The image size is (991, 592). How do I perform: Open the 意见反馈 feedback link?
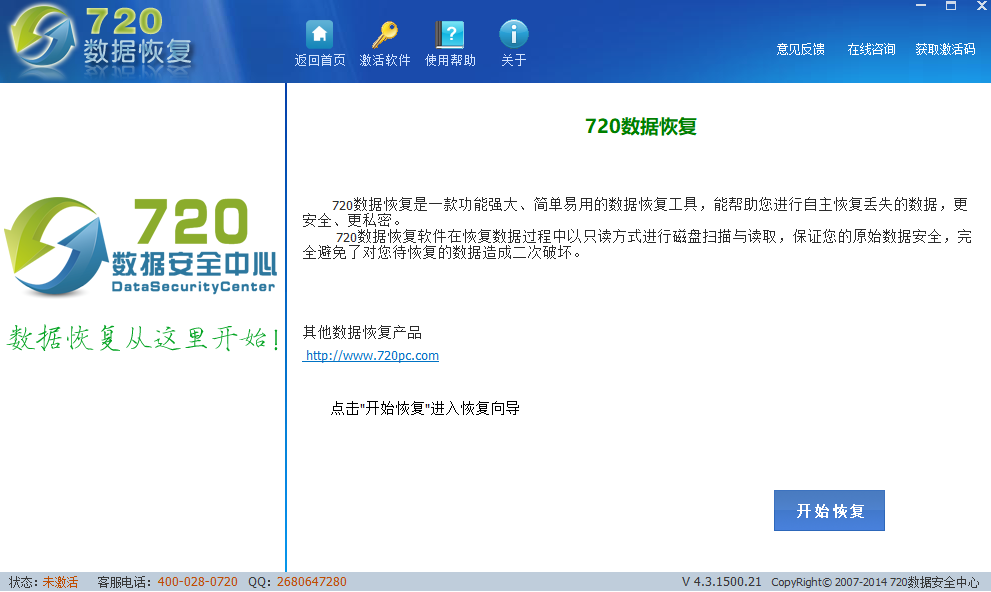click(x=800, y=49)
